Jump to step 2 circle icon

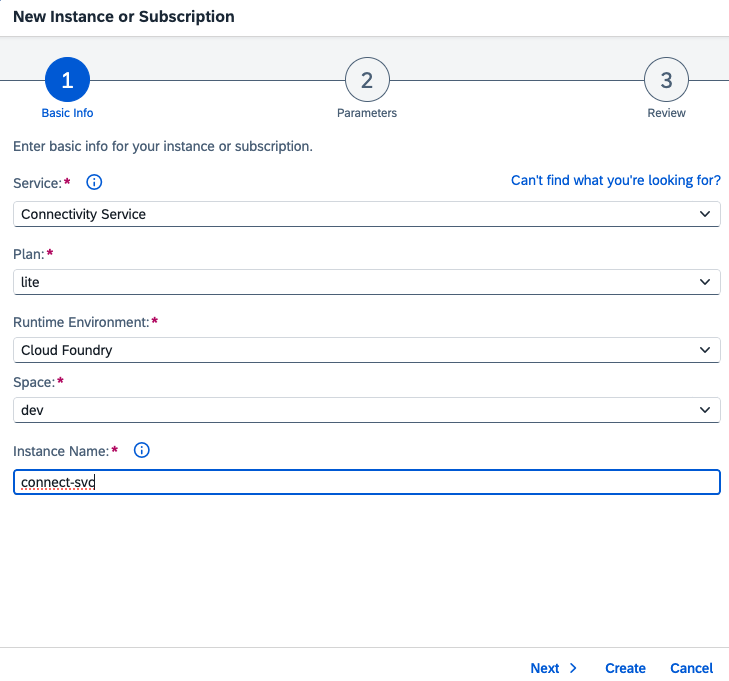point(367,80)
